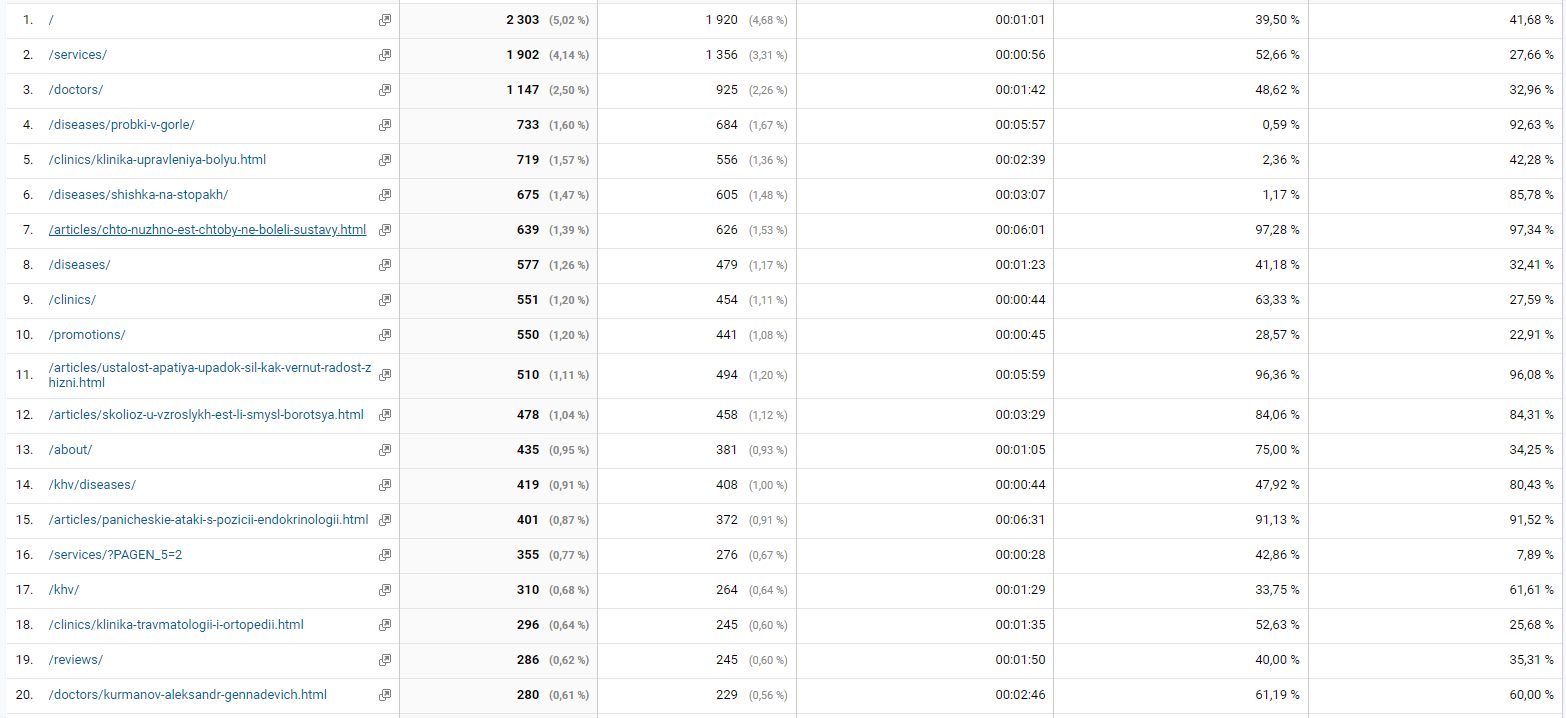This screenshot has height=718, width=1566.
Task: Click popup icon beside /clinics/ row
Action: click(x=384, y=300)
